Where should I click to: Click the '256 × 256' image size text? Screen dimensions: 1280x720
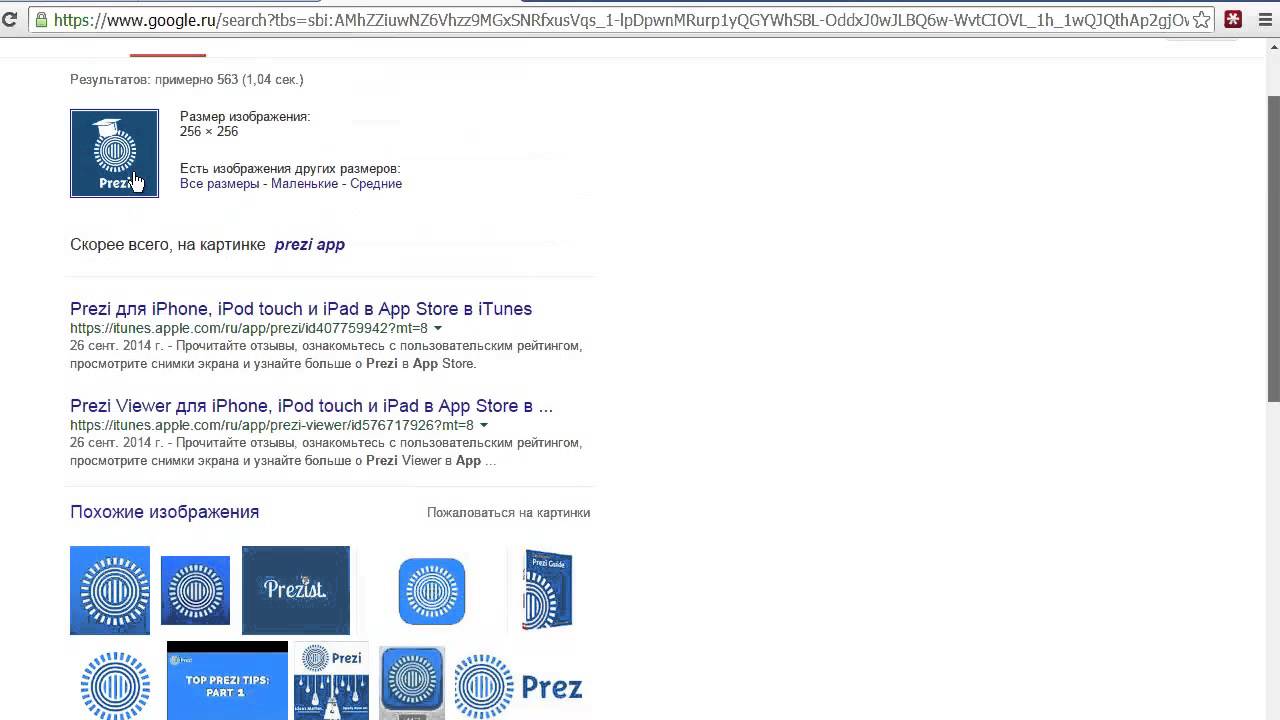(209, 132)
